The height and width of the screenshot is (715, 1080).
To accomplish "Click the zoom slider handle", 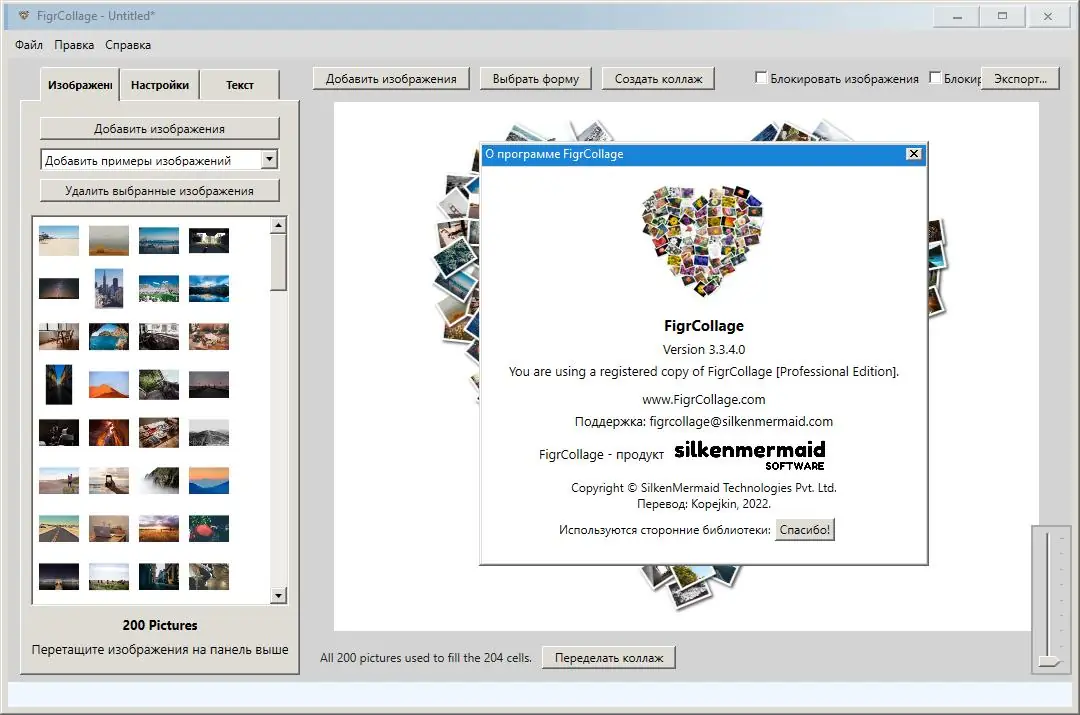I will coord(1049,661).
